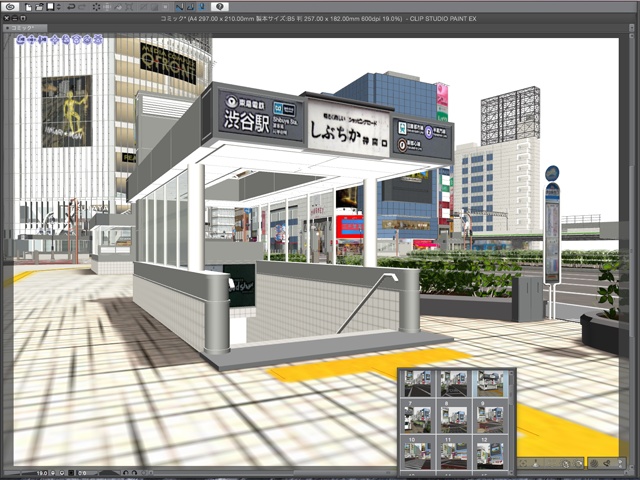Reset canvas rotation in status bar

click(143, 473)
